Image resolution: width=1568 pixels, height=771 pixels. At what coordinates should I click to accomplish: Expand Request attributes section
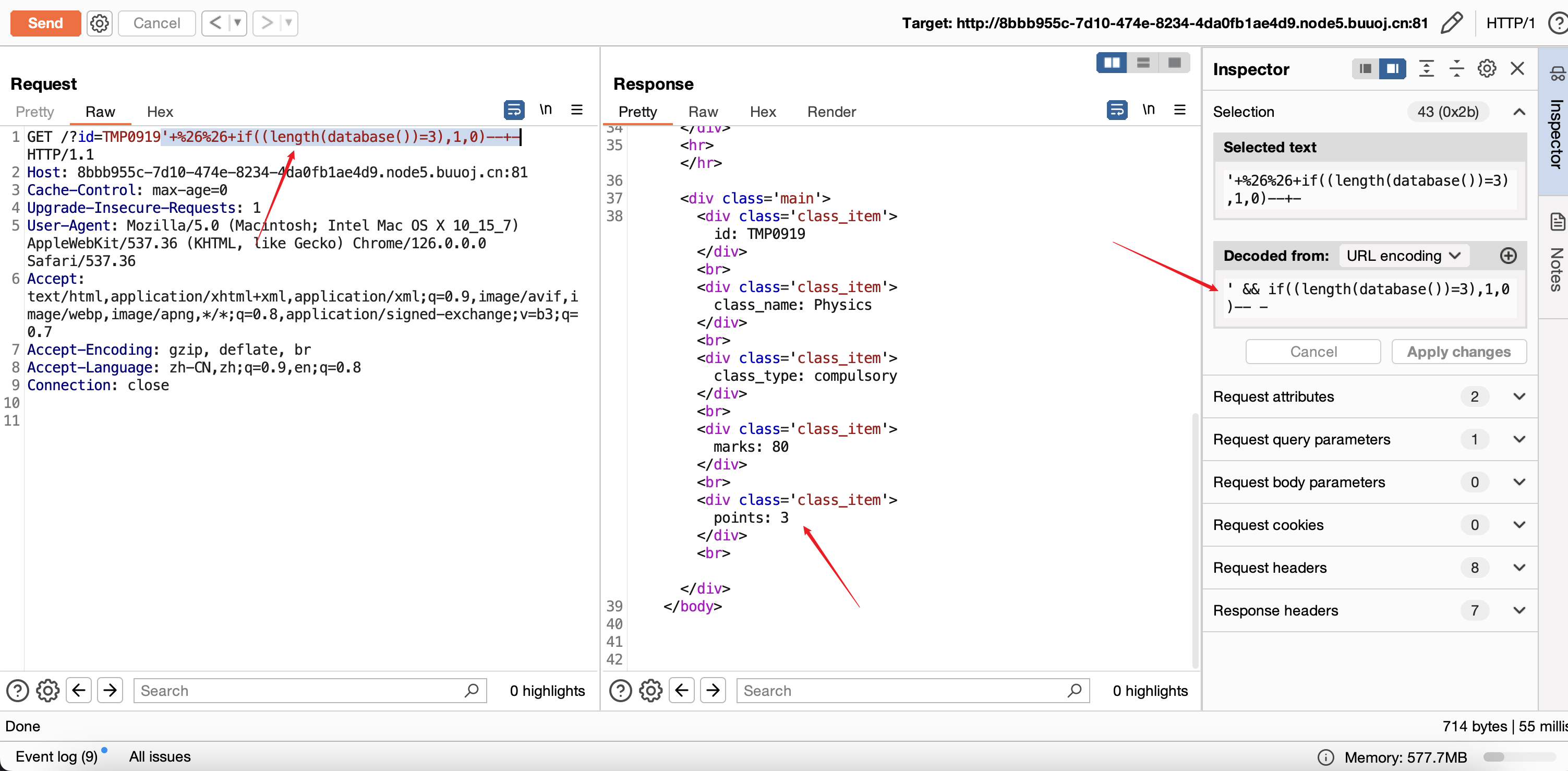pyautogui.click(x=1370, y=397)
